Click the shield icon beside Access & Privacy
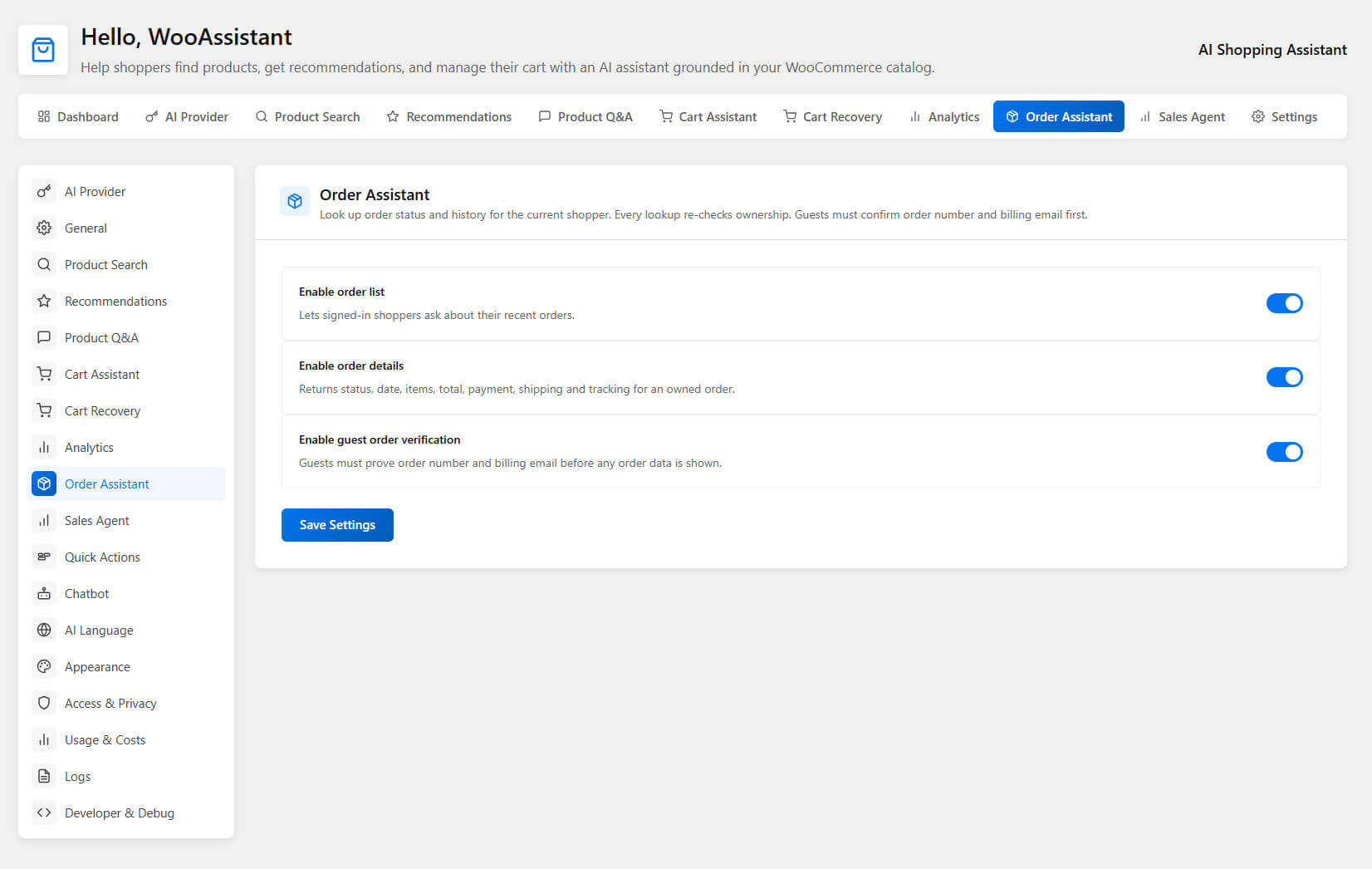Viewport: 1372px width, 869px height. coord(44,703)
